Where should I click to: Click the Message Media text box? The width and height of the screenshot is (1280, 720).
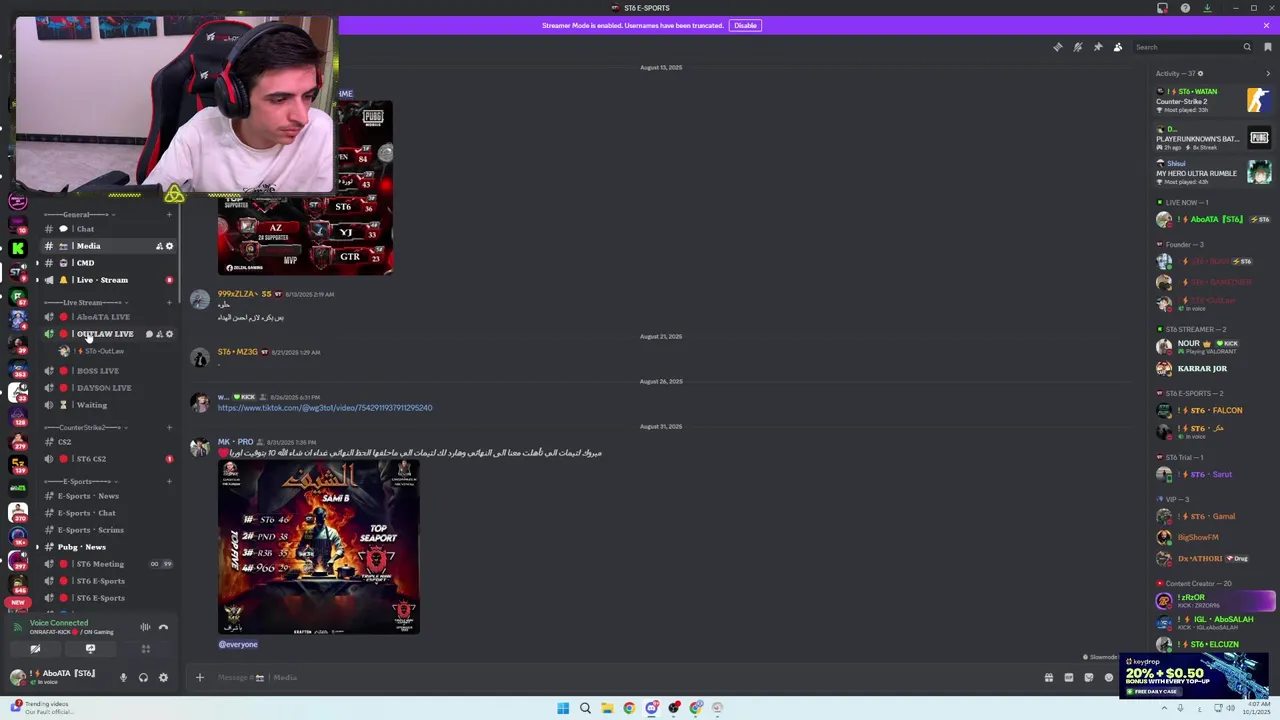point(620,678)
